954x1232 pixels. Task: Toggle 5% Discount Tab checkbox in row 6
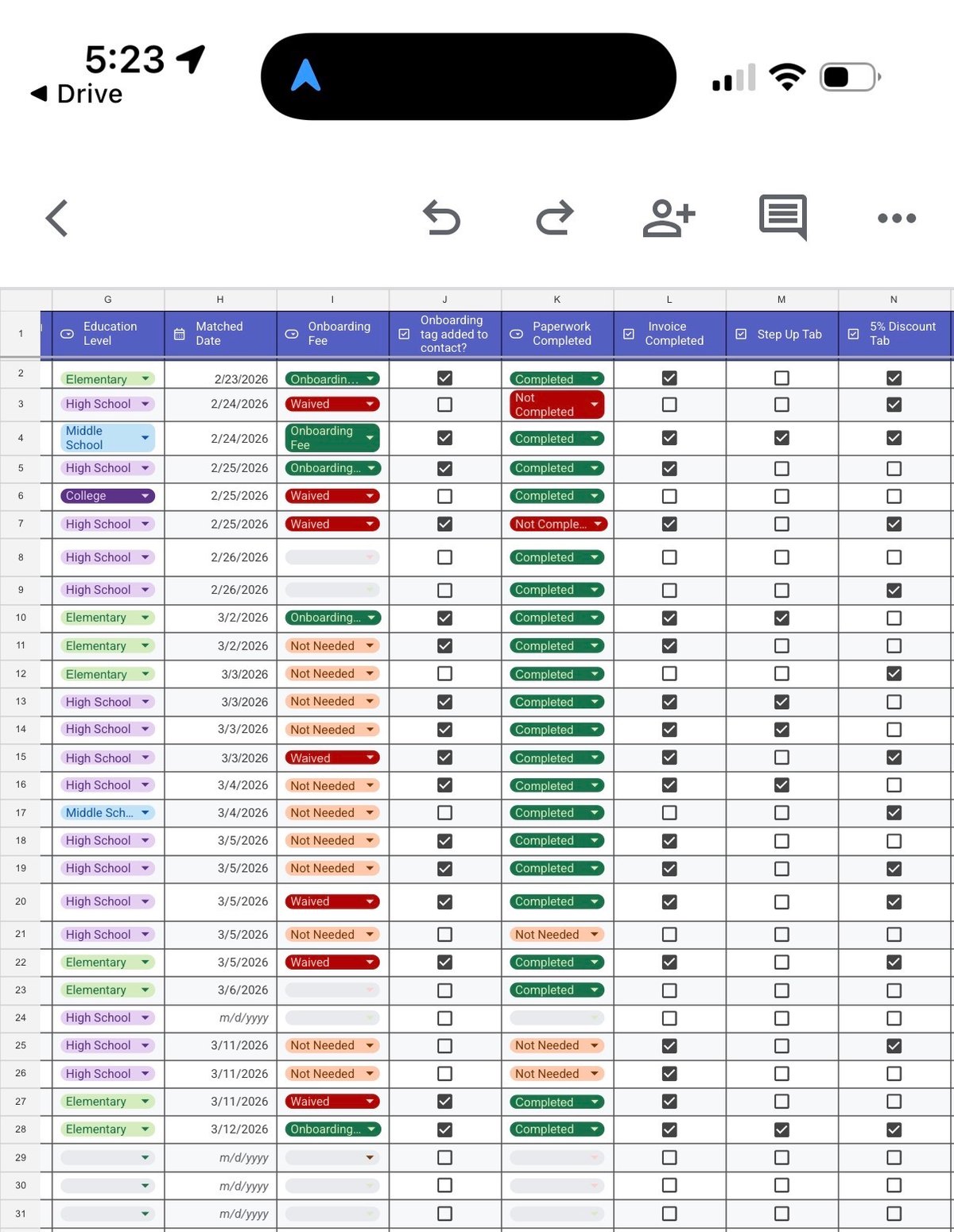(894, 496)
